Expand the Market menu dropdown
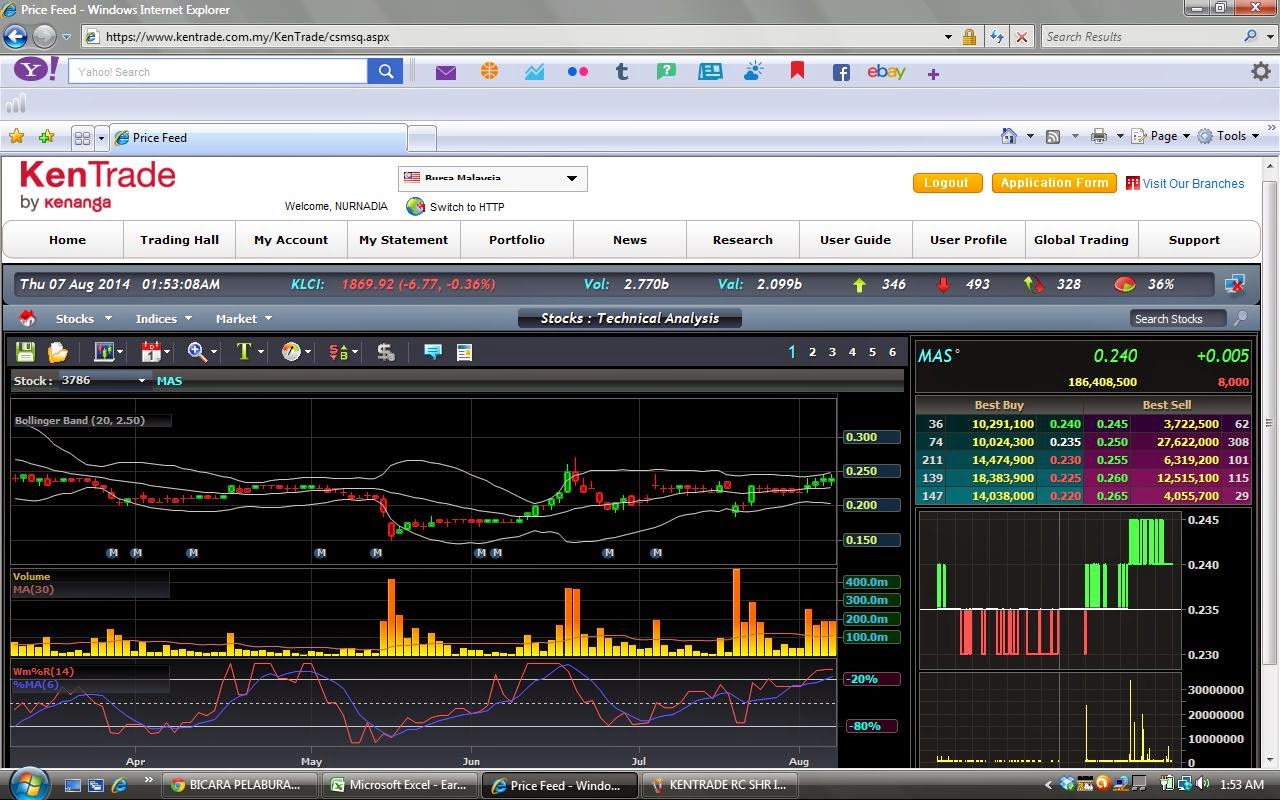The width and height of the screenshot is (1280, 800). pos(243,318)
